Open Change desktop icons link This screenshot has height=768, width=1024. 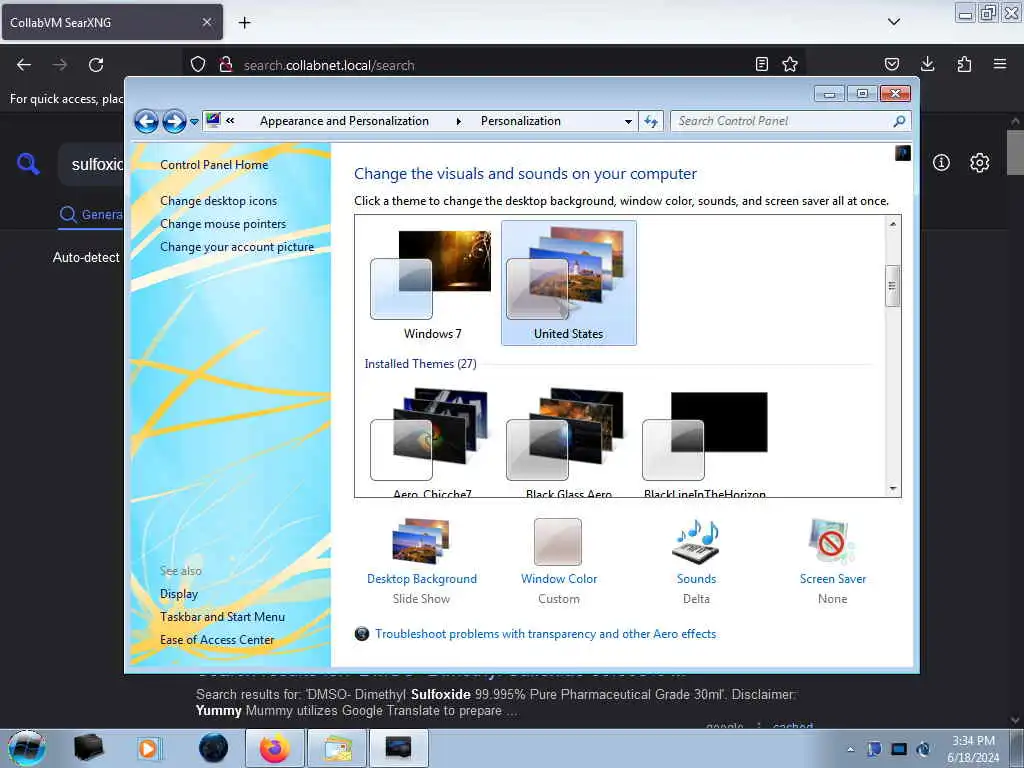click(218, 201)
